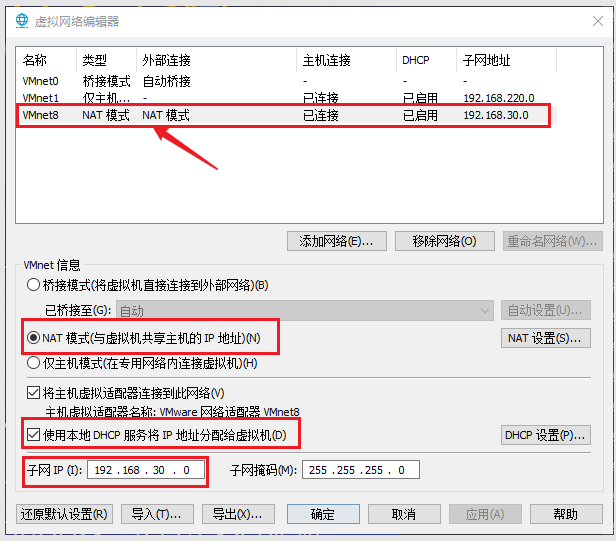Toggle 将主机虚拟适配器连接到此网络 checkbox

(33, 393)
